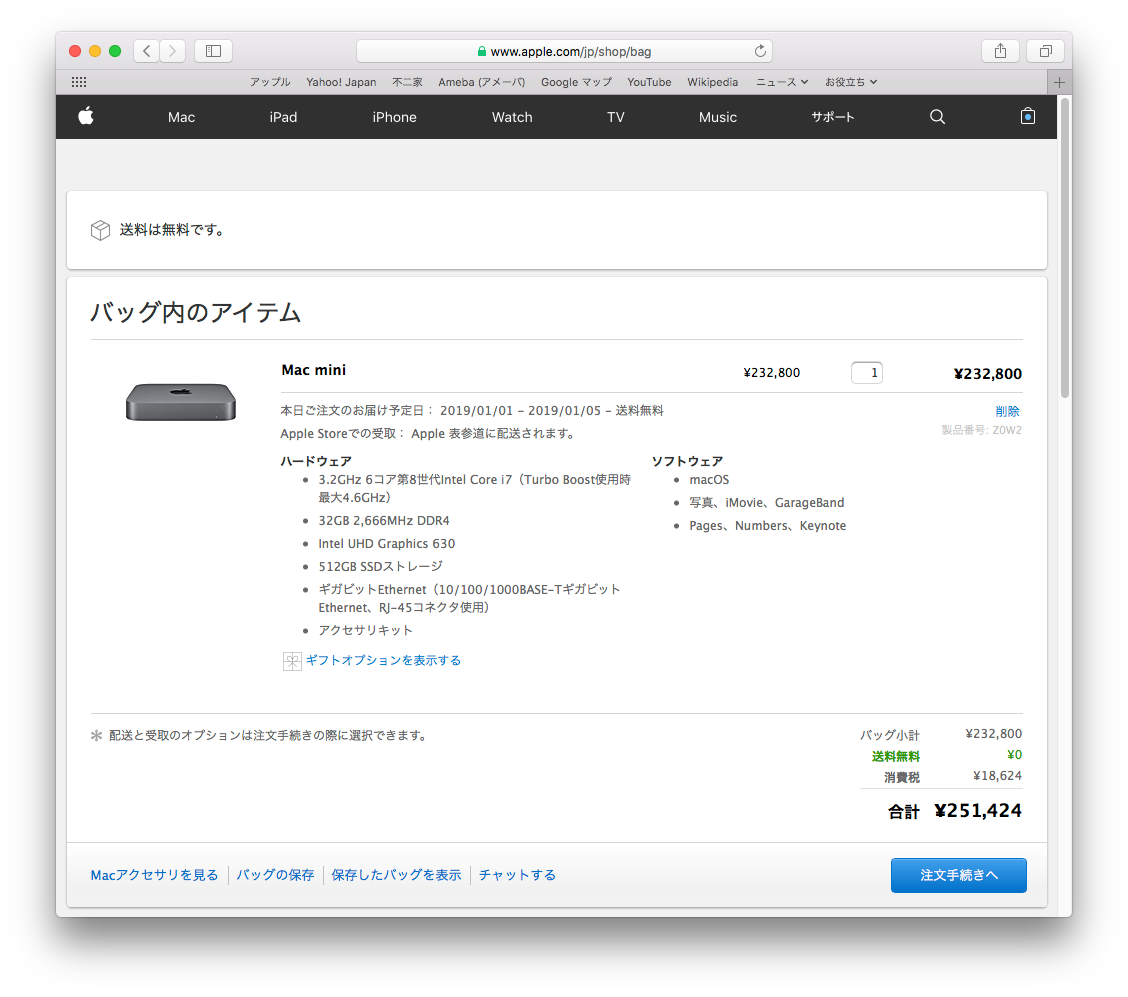Click the Mac mini product title
The height and width of the screenshot is (997, 1128).
click(x=314, y=370)
